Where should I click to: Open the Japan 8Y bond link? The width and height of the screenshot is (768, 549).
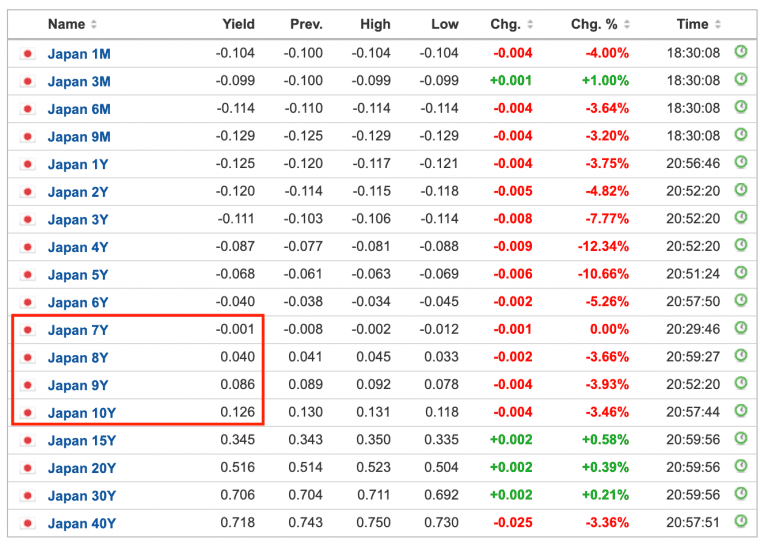(78, 358)
